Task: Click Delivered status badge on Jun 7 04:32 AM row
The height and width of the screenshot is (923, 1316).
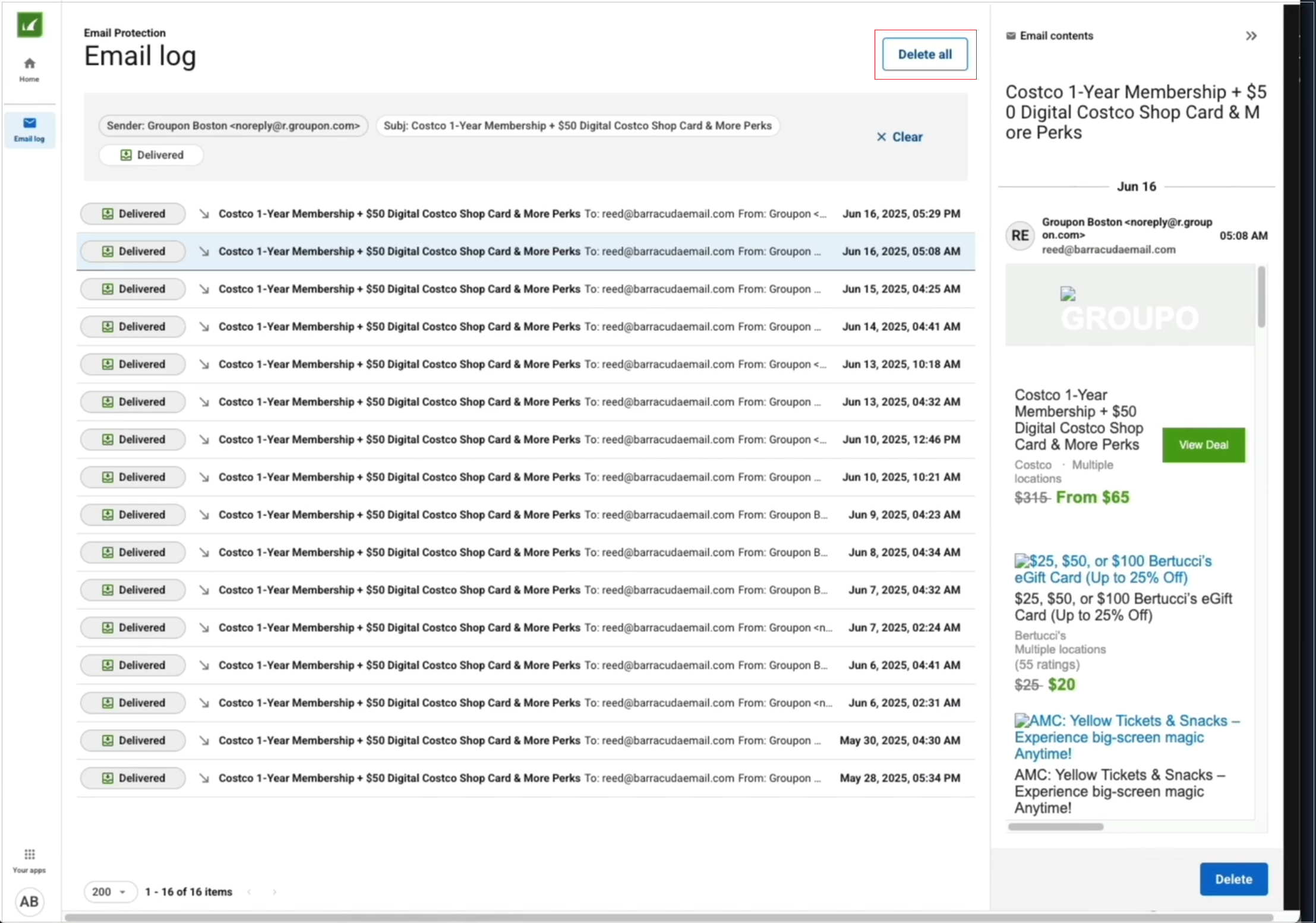Action: click(133, 590)
